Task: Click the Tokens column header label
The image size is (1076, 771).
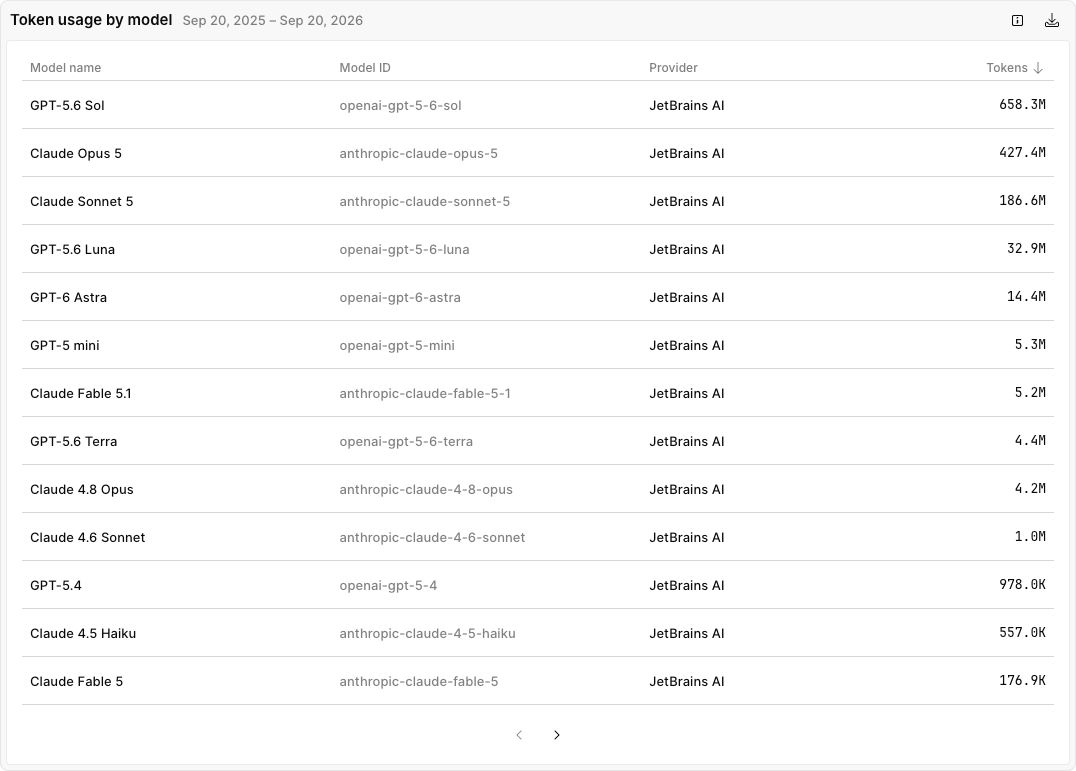Action: coord(1007,68)
